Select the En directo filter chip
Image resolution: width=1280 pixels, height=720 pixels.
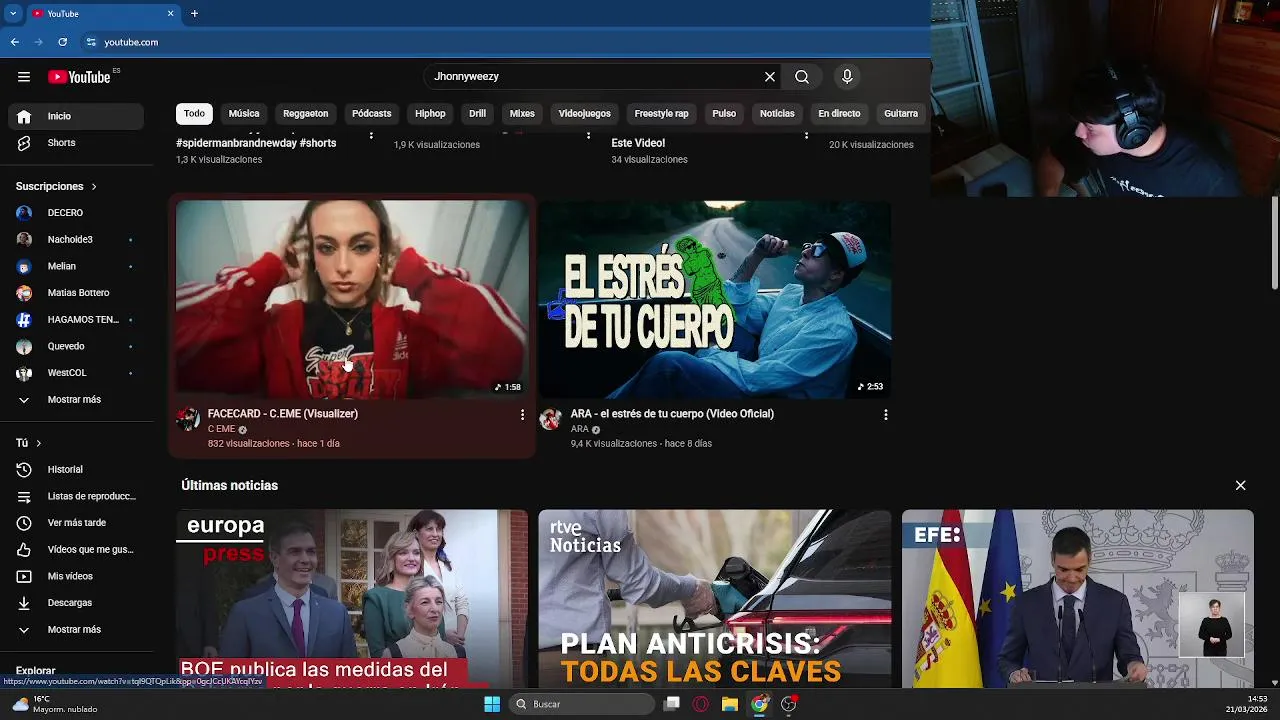[x=839, y=113]
